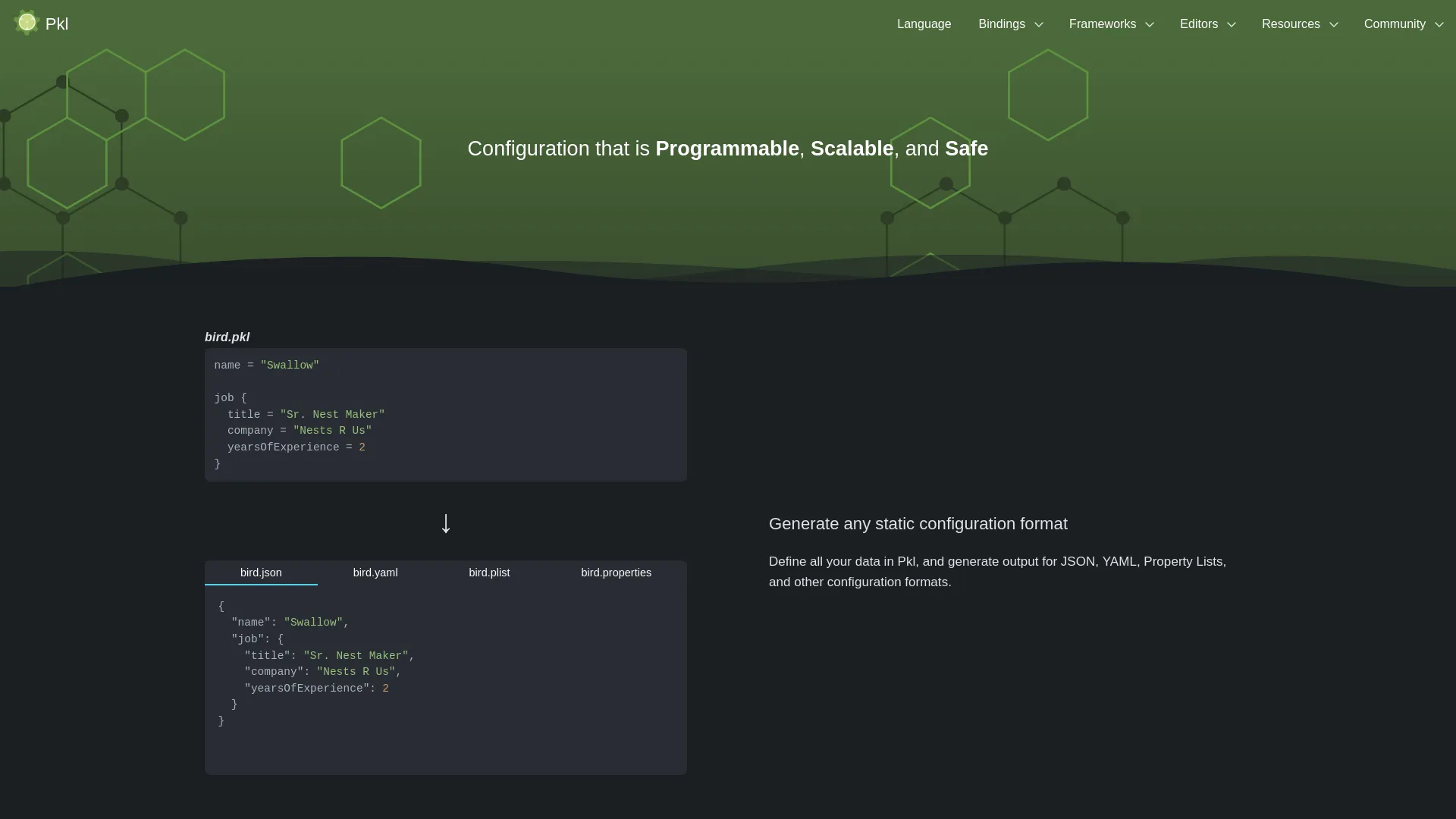Expand the Editors chevron

[1232, 25]
